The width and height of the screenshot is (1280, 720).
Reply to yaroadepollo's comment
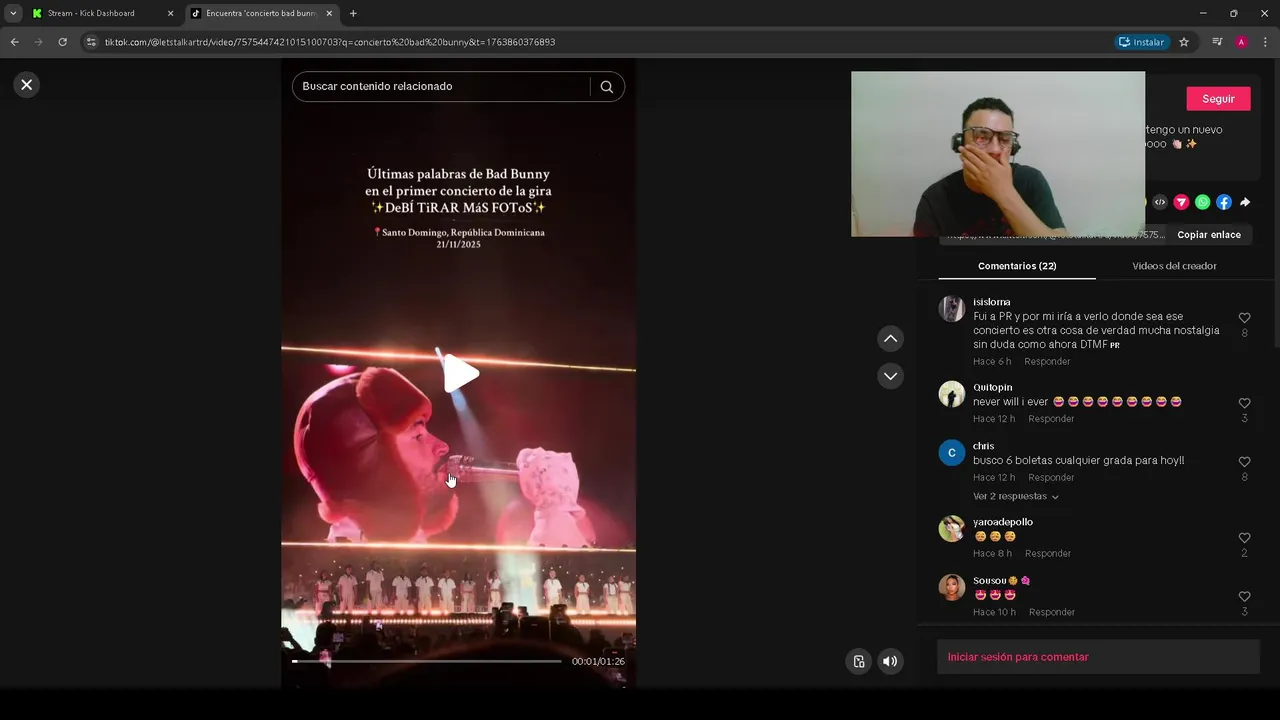(x=1048, y=554)
